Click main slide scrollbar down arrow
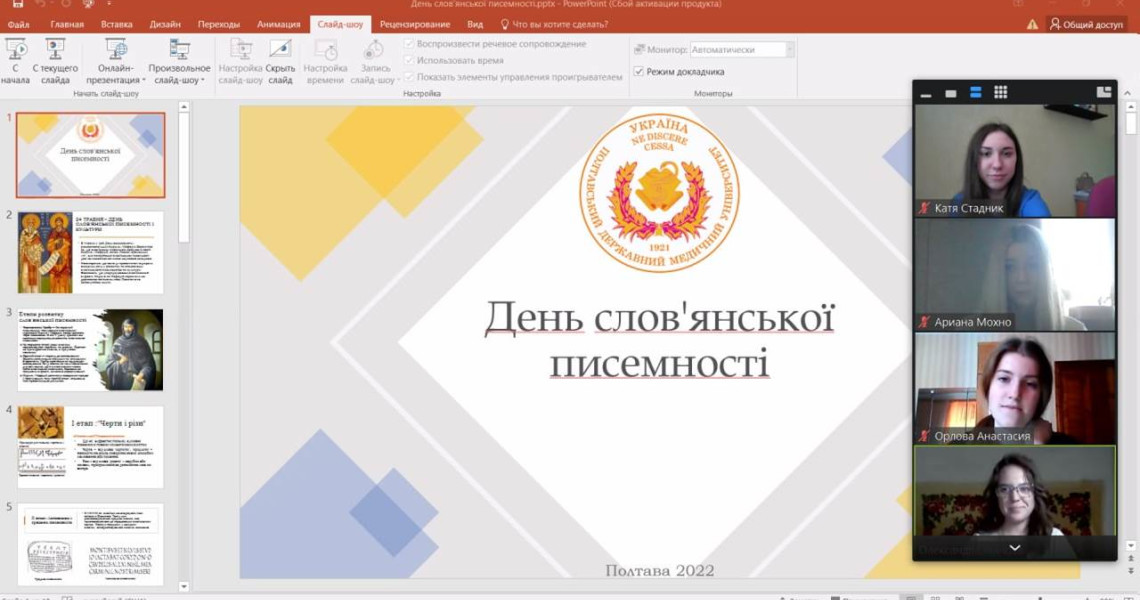 click(1131, 545)
